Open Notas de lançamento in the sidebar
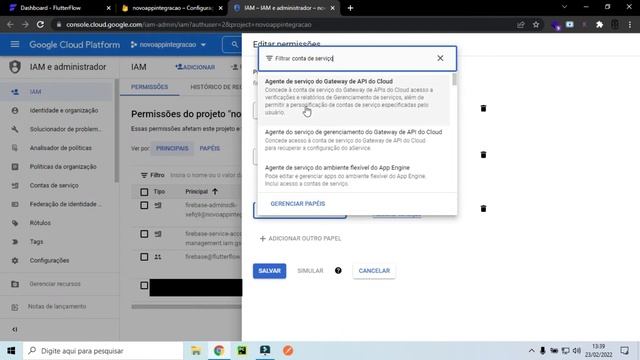 click(x=56, y=307)
